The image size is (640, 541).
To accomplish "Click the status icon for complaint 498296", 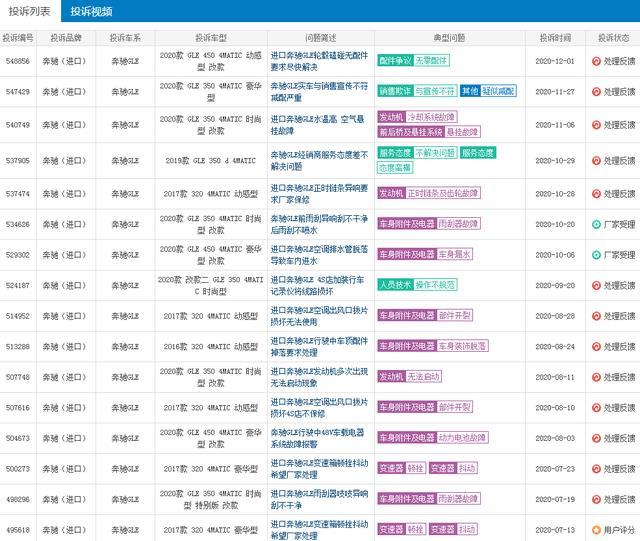I will tap(596, 499).
